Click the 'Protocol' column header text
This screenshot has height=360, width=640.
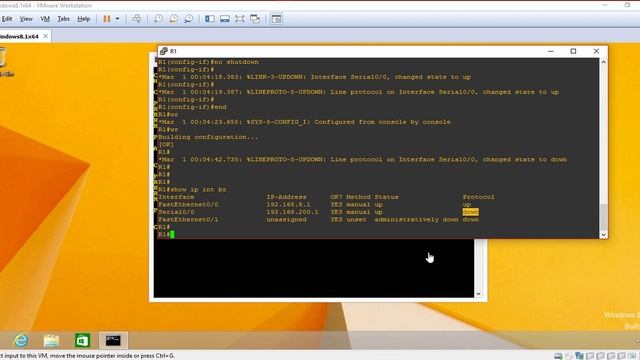[478, 197]
